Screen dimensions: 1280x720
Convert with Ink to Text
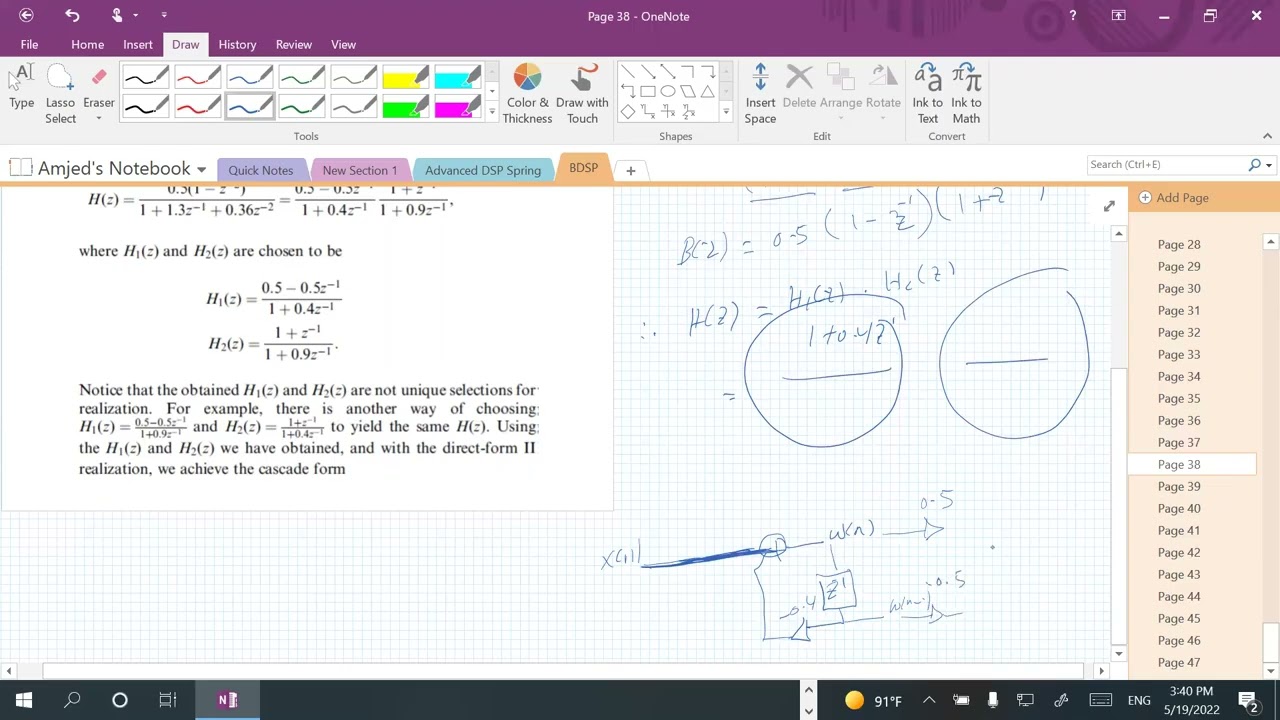click(x=927, y=94)
